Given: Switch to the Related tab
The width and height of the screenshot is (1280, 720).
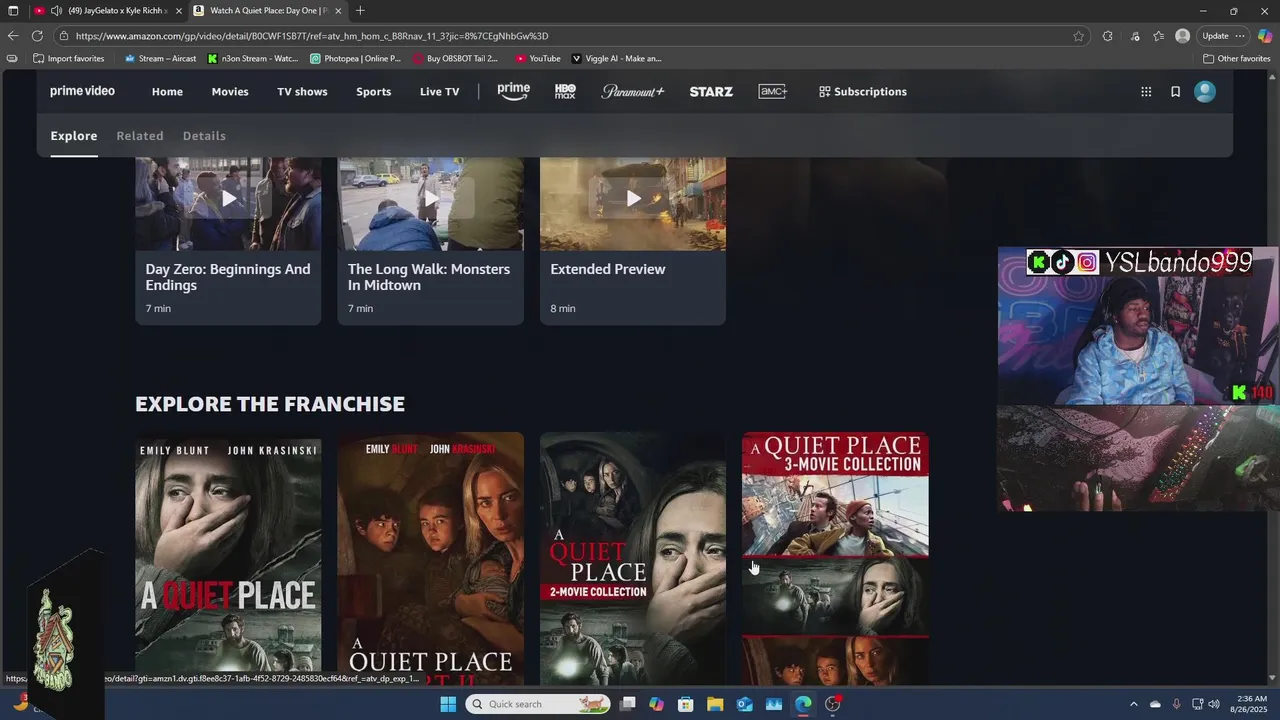Looking at the screenshot, I should tap(140, 136).
